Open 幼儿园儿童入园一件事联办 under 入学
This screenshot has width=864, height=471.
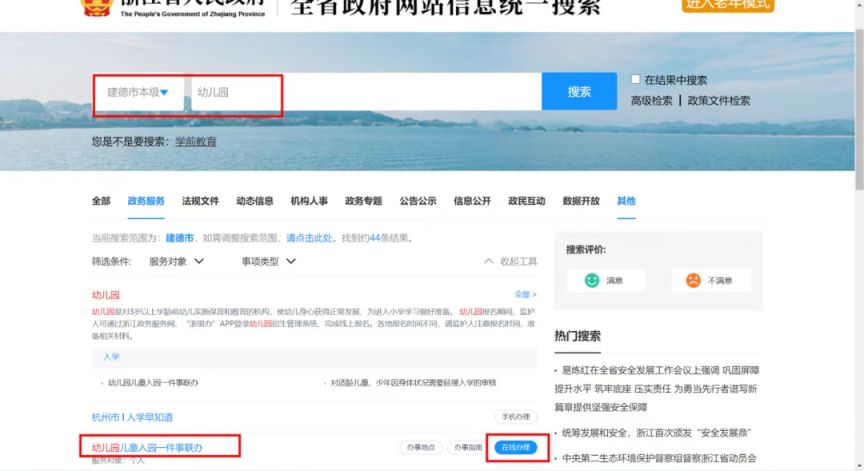coord(153,382)
